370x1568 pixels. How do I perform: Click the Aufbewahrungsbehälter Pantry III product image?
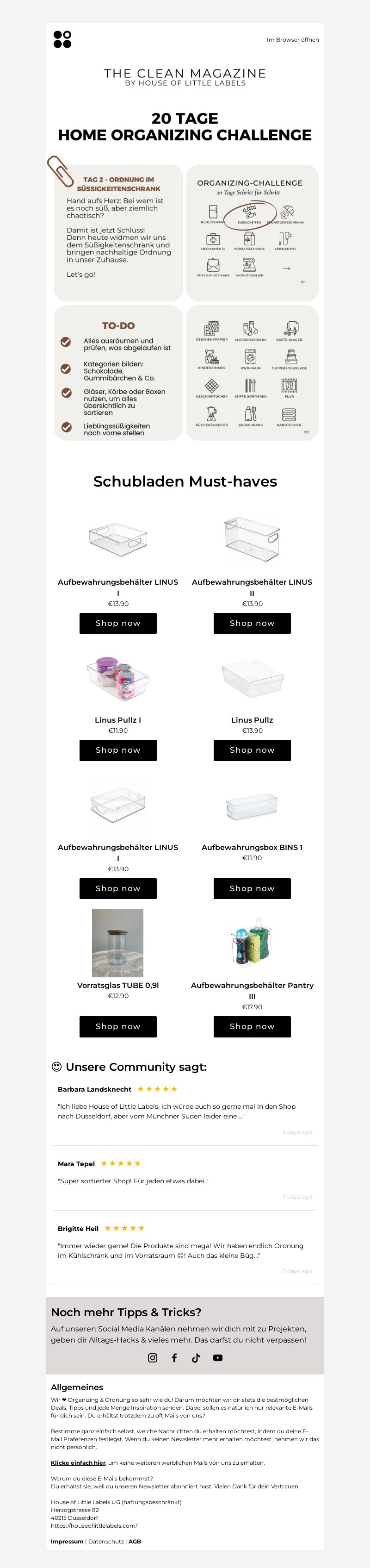coord(252,943)
